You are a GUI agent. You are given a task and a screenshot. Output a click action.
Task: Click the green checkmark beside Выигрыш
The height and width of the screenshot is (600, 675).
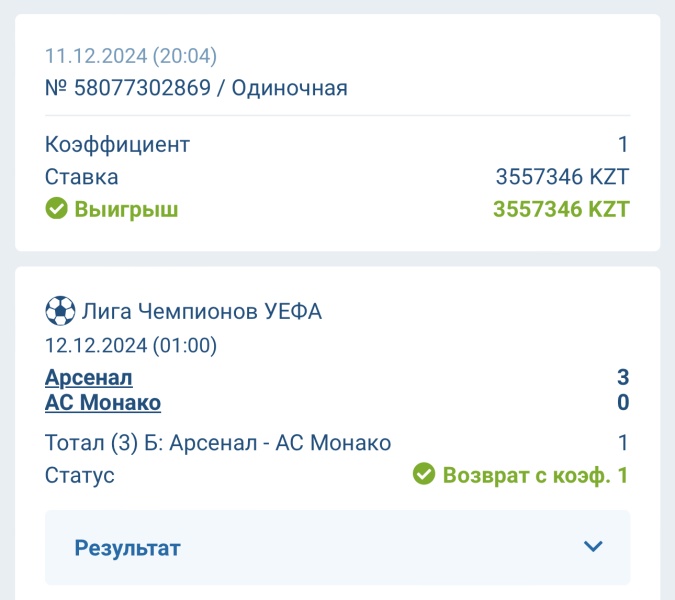[56, 208]
